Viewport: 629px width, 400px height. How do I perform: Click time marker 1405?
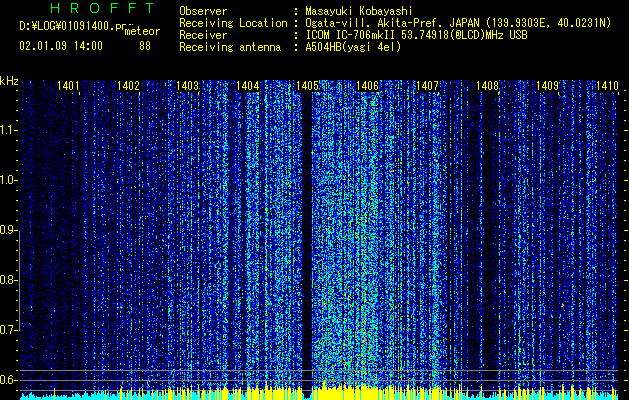[307, 85]
